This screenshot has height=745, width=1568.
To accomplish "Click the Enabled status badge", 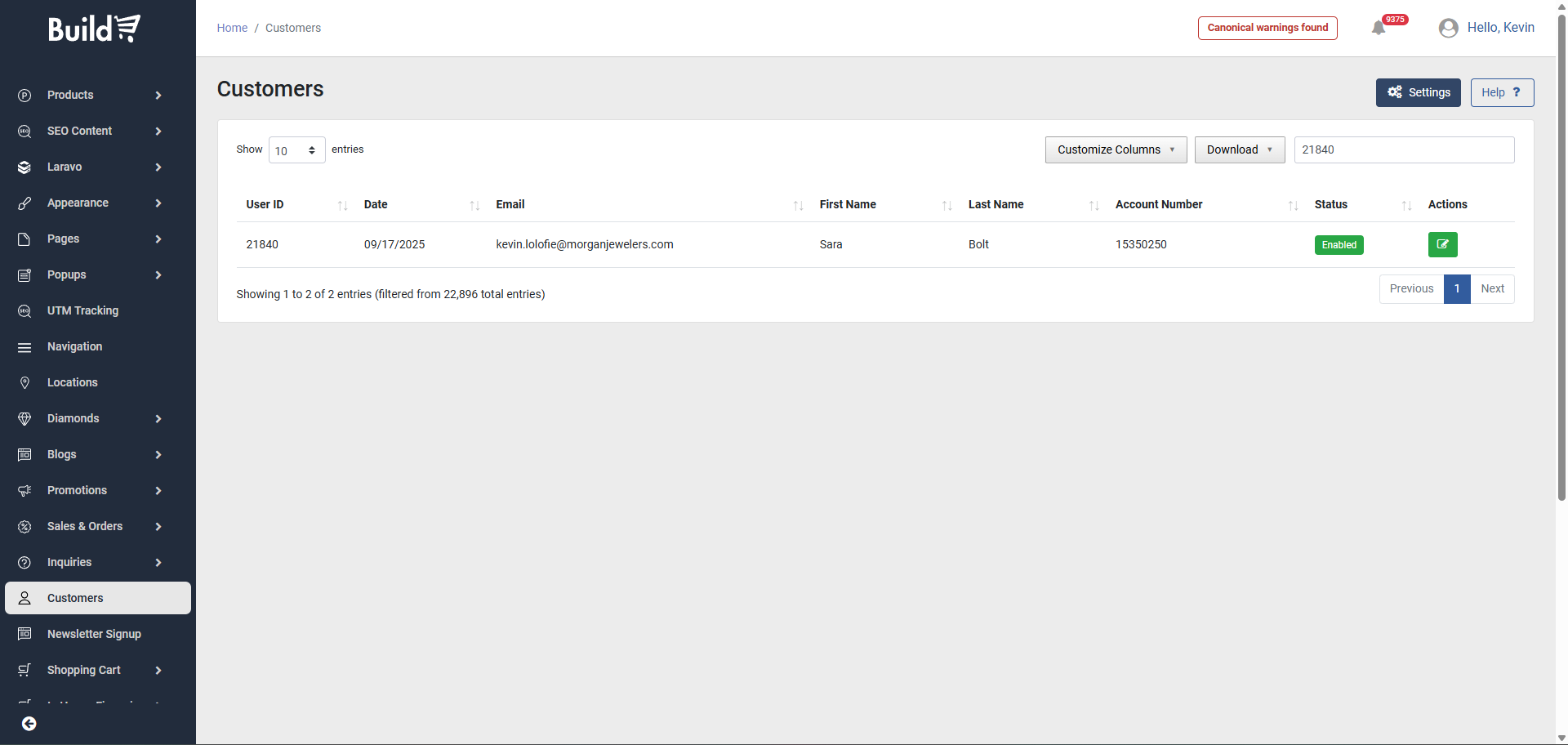I will coord(1339,245).
